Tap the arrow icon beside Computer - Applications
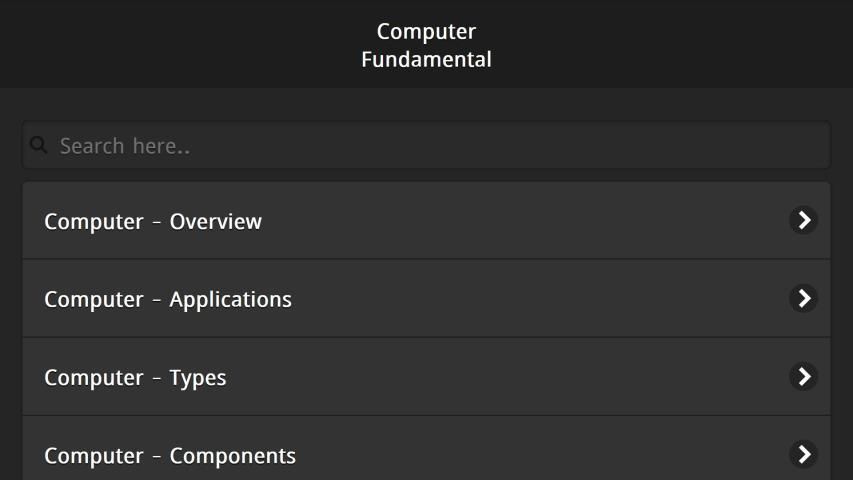The width and height of the screenshot is (853, 480). [803, 298]
